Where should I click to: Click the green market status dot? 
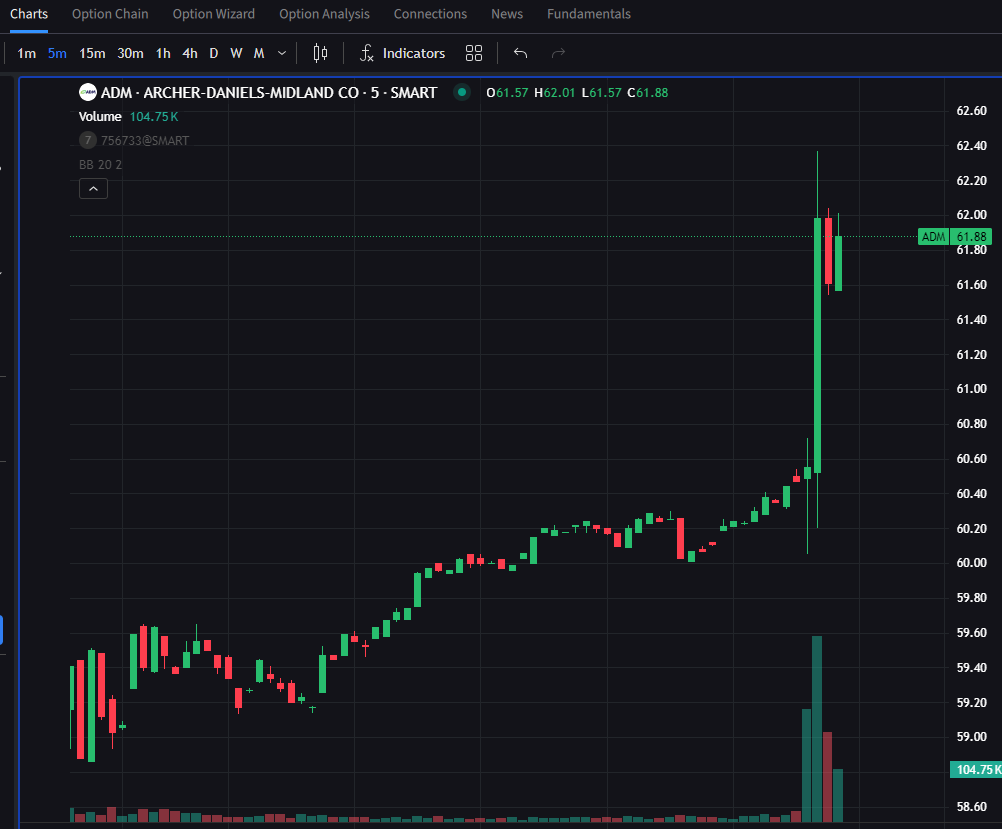(x=461, y=93)
